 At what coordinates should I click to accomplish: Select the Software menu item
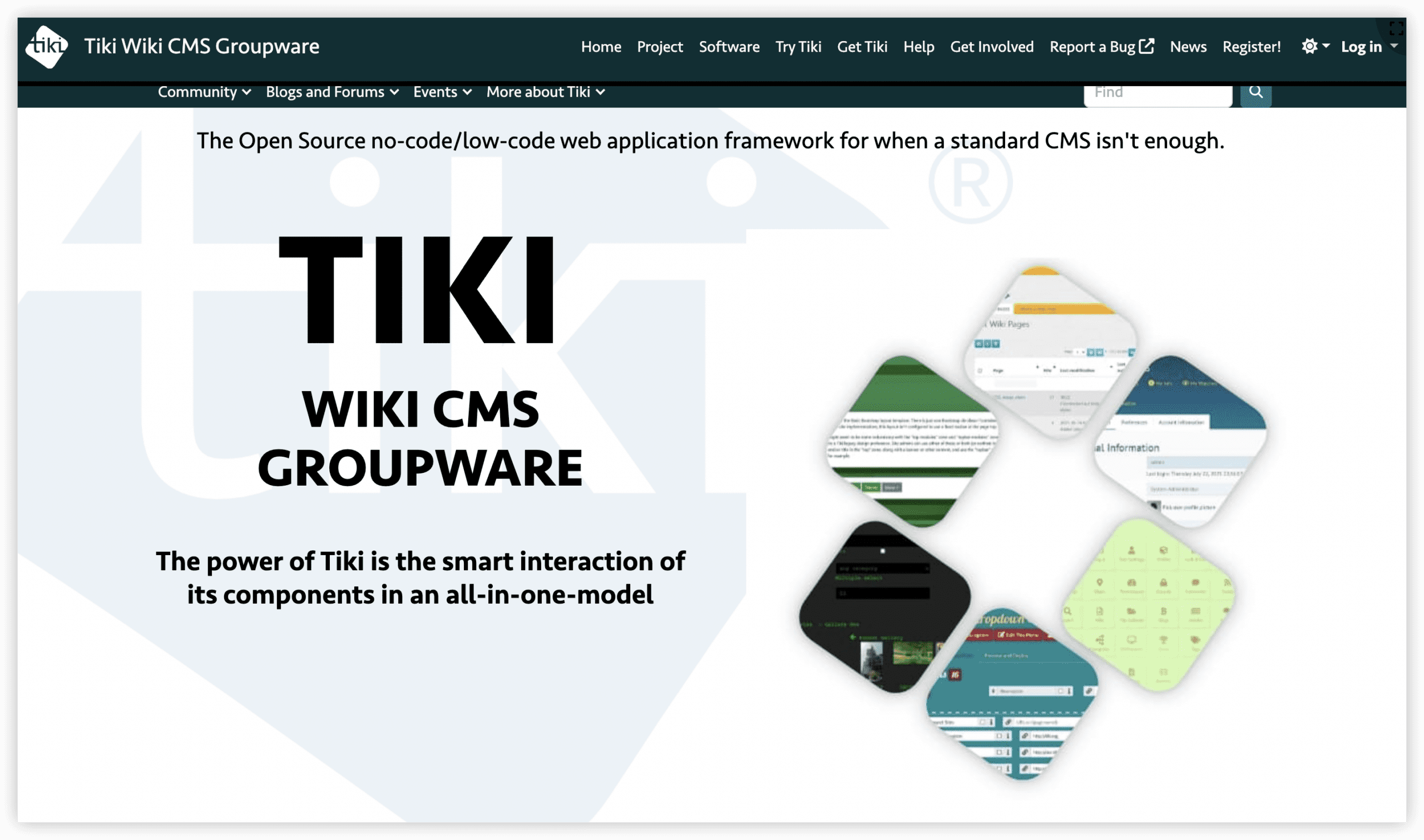pos(729,47)
